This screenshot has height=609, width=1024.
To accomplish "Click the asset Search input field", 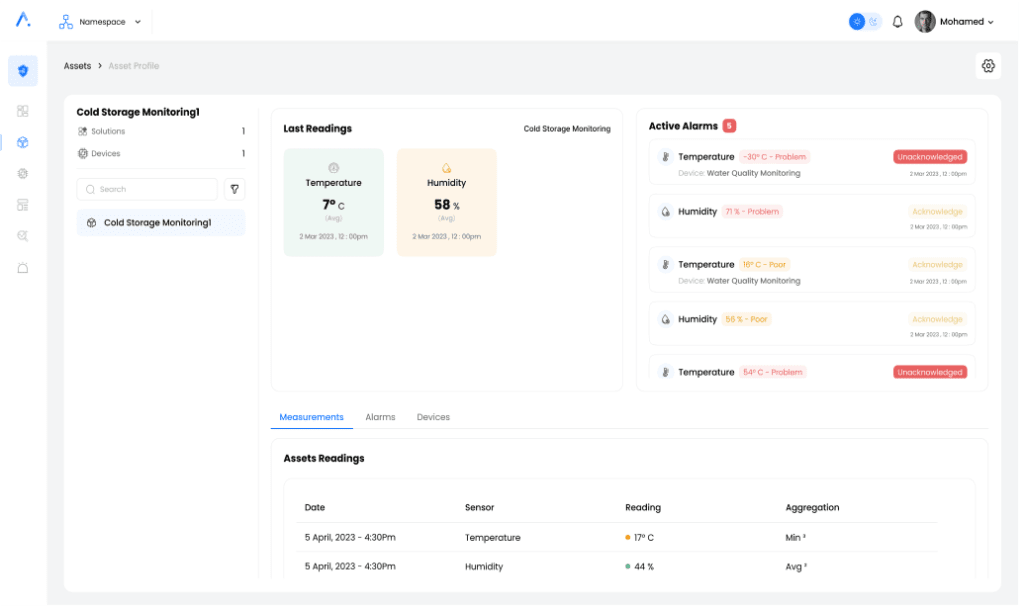I will 148,189.
